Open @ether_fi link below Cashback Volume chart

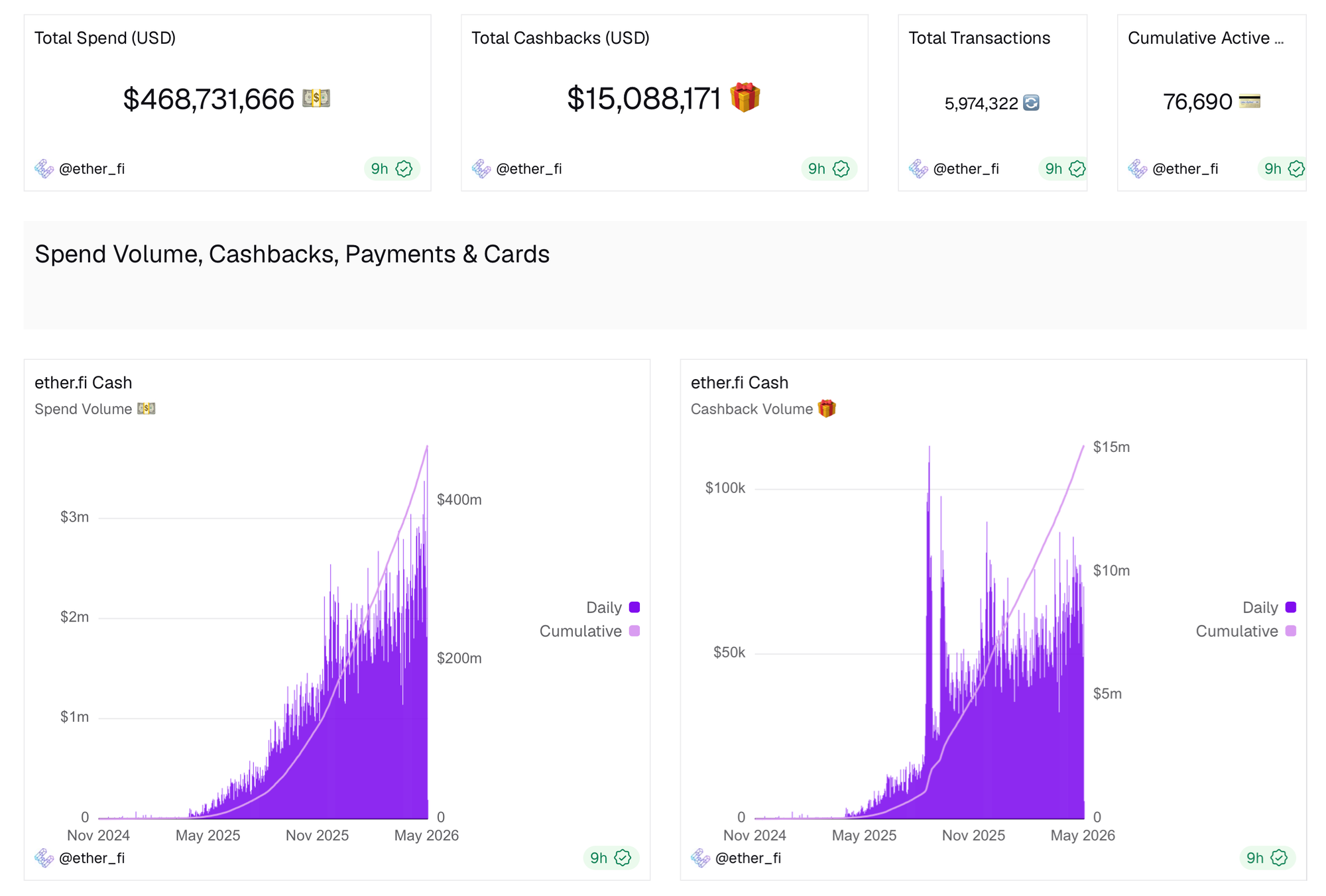point(748,858)
